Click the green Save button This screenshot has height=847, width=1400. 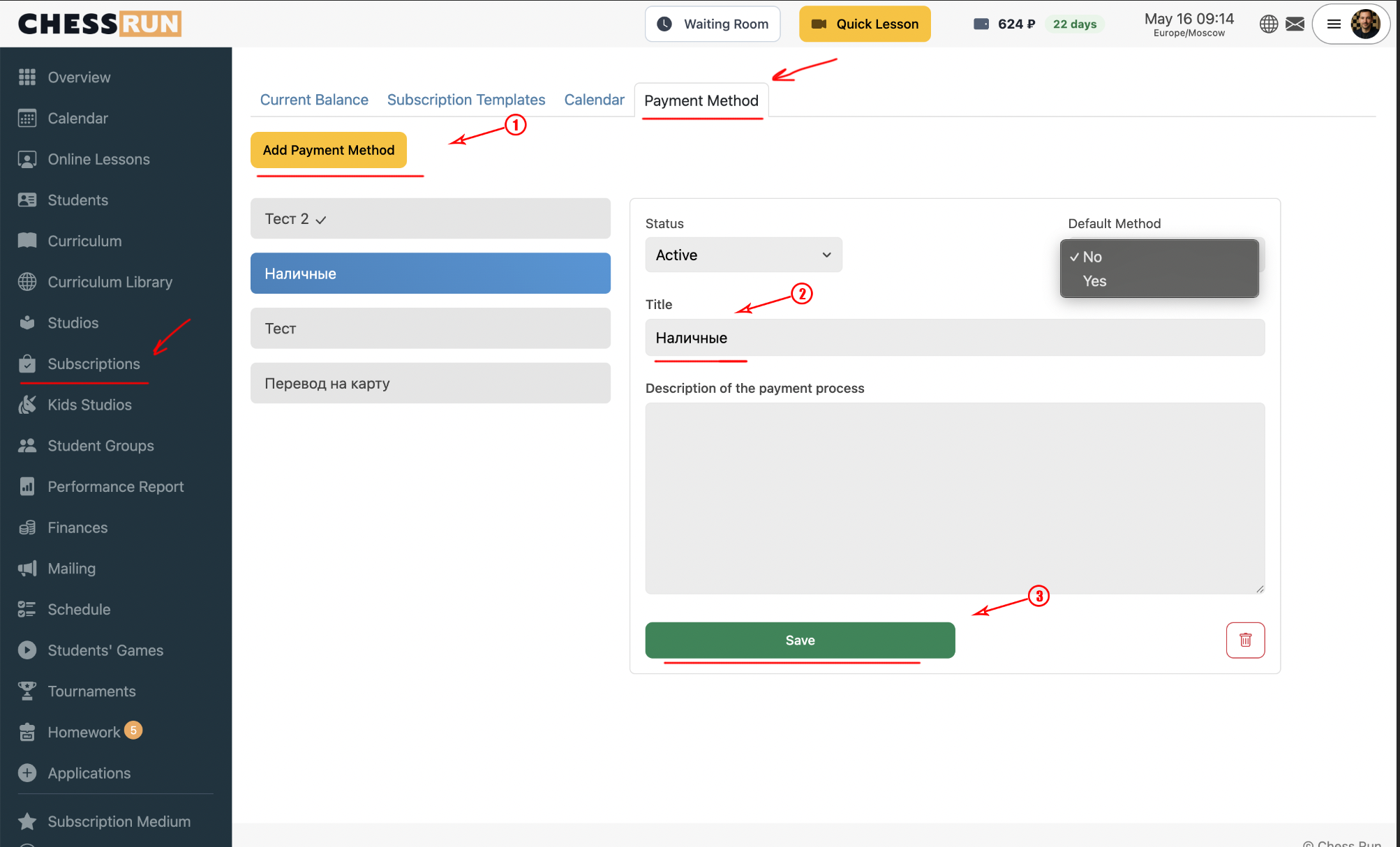(800, 640)
